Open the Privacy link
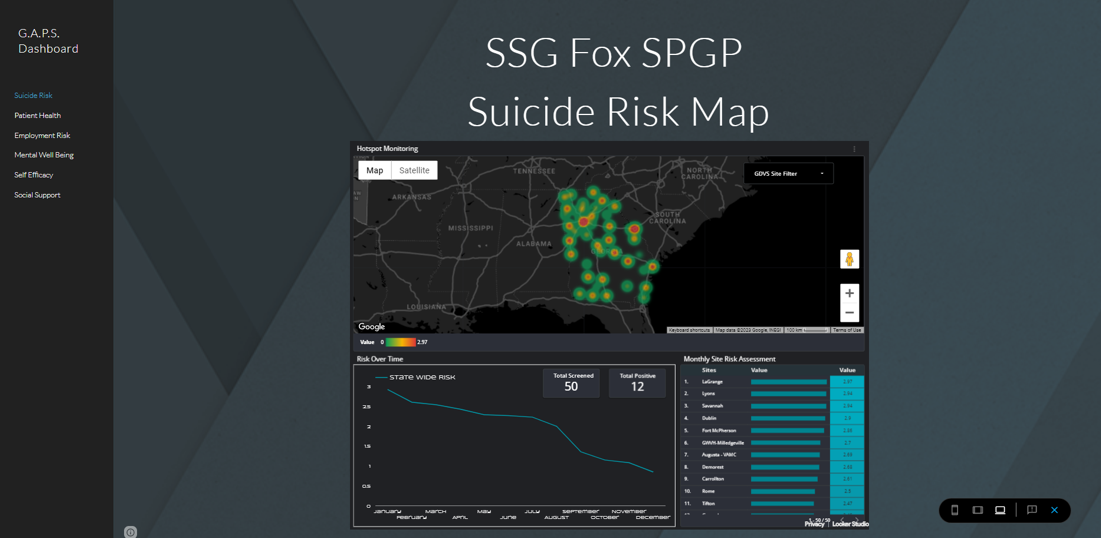Screen dimensions: 1101x538 [x=815, y=524]
